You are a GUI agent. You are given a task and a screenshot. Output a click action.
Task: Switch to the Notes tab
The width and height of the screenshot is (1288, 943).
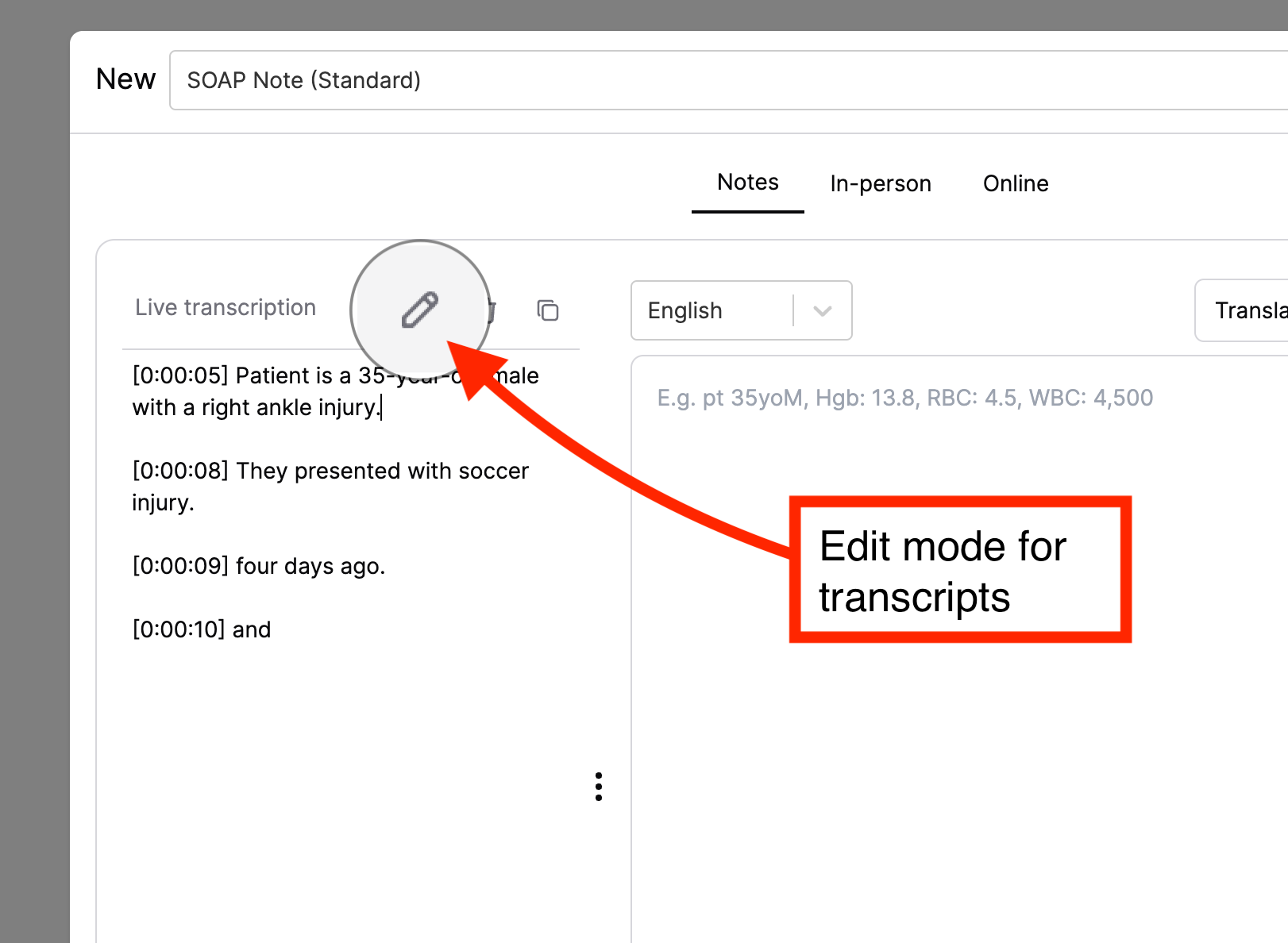tap(748, 183)
